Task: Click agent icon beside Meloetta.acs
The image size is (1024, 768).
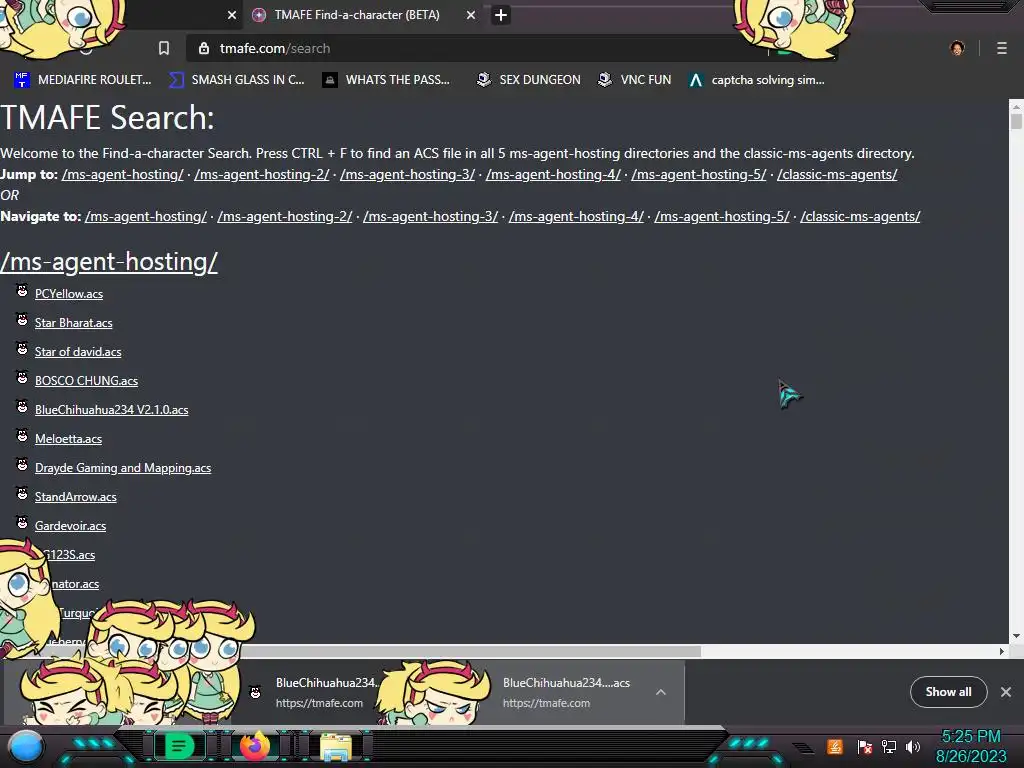Action: pos(22,436)
